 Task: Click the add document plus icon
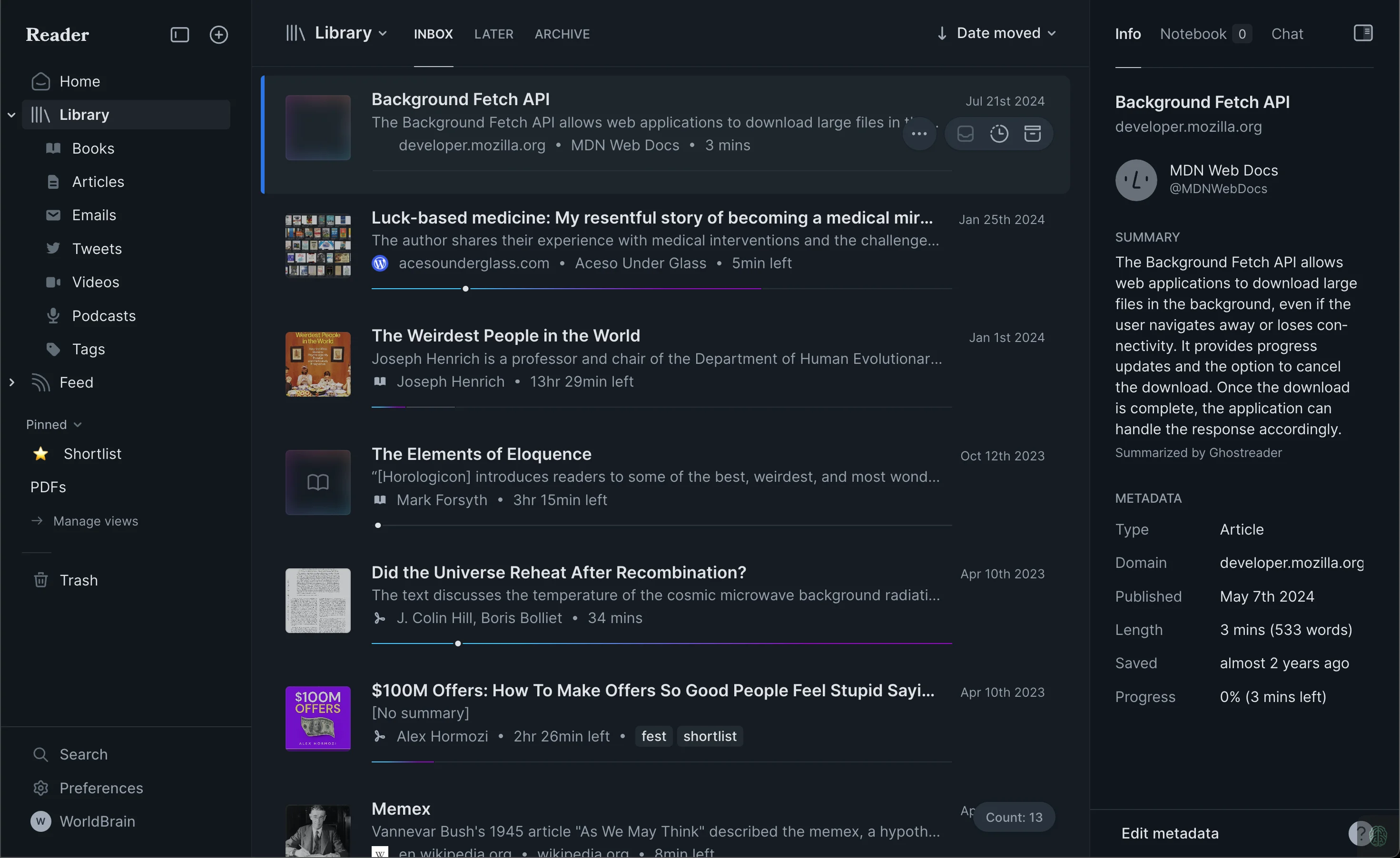[219, 35]
